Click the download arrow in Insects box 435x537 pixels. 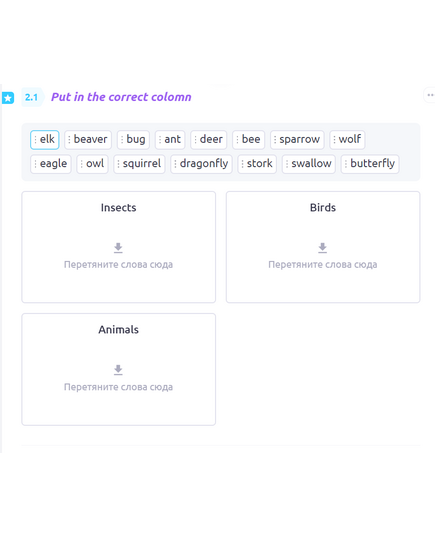point(118,248)
